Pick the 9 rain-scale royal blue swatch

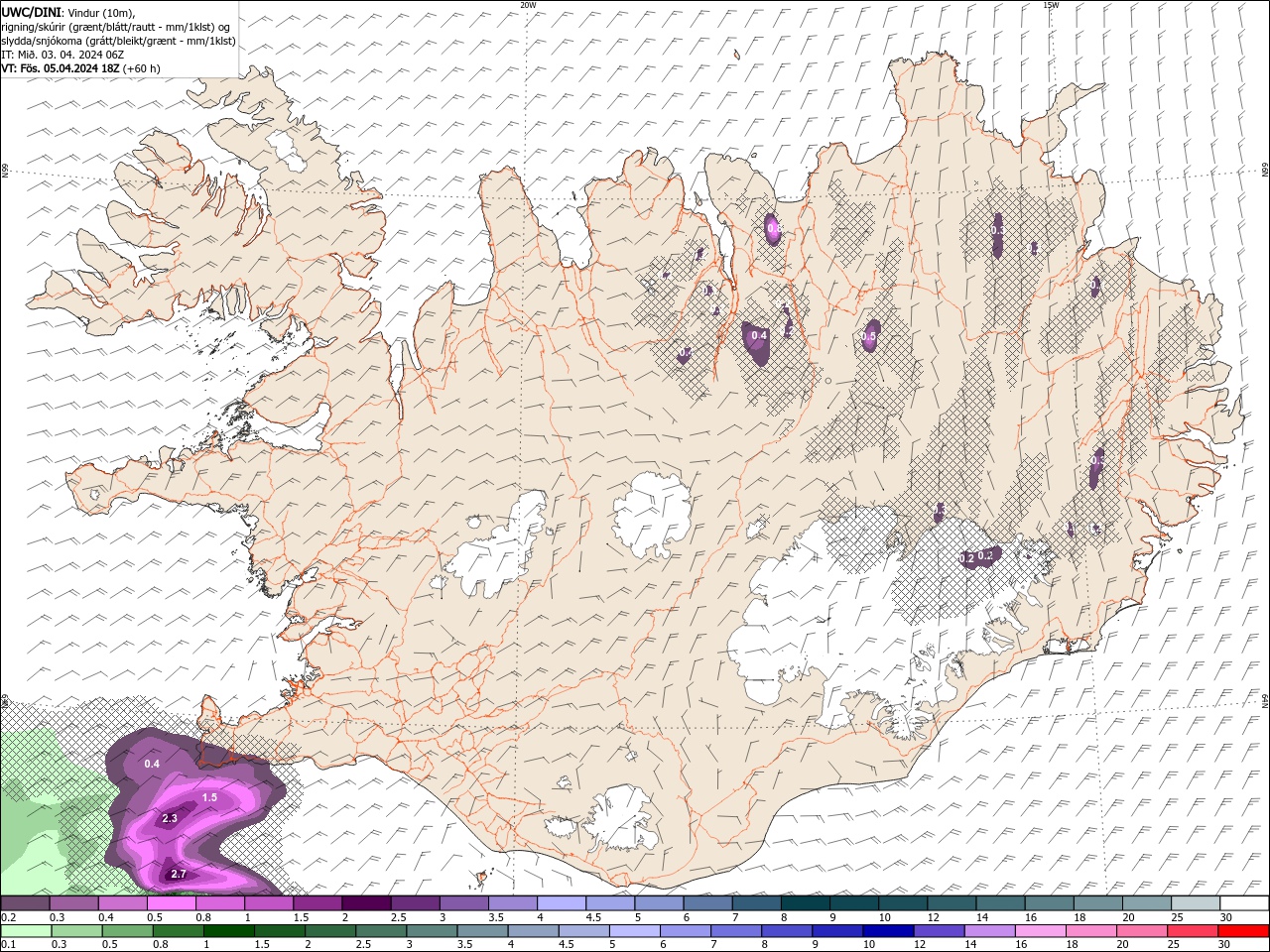(x=836, y=931)
